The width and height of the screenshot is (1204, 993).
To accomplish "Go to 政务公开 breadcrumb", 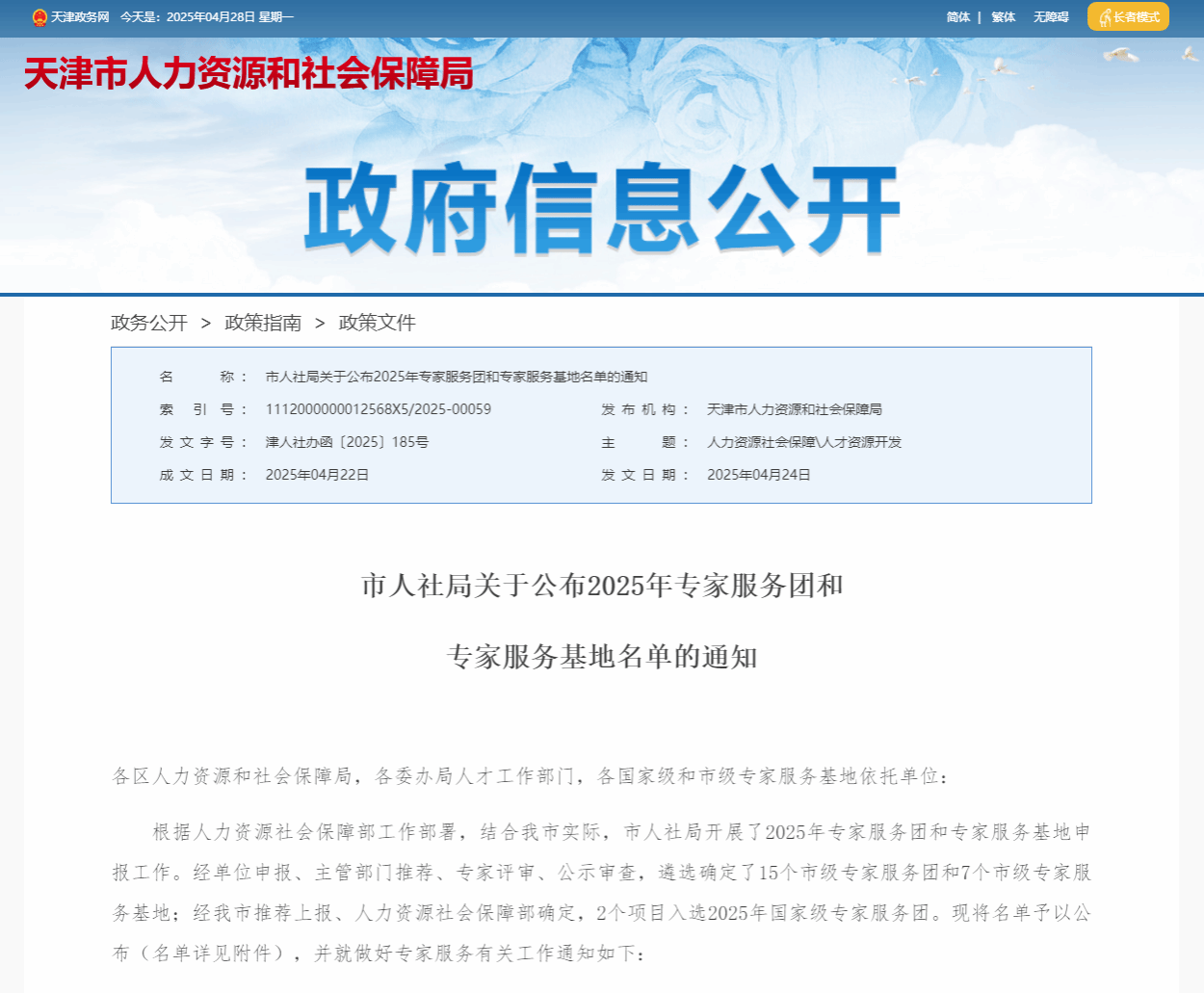I will (x=149, y=323).
